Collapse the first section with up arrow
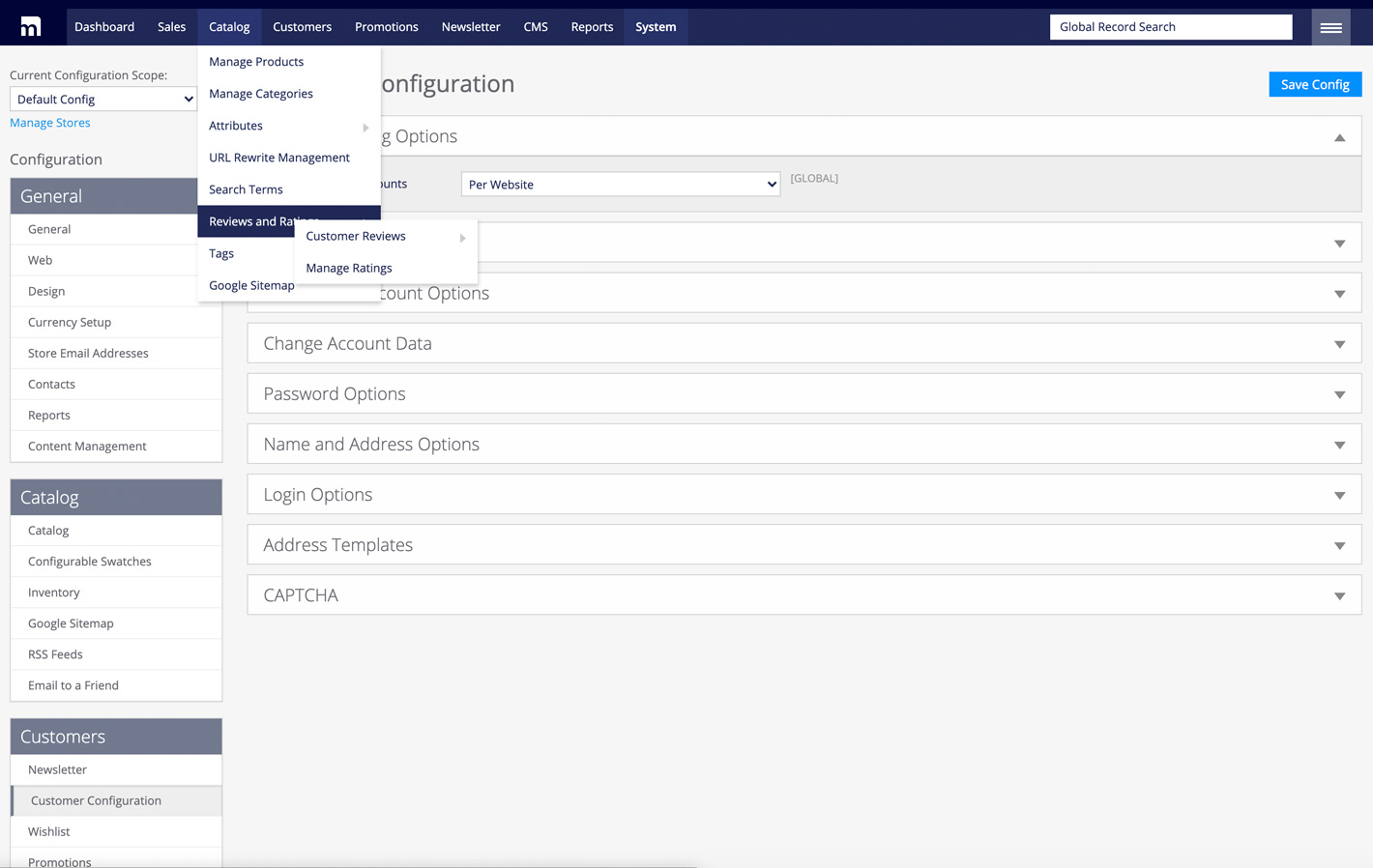The width and height of the screenshot is (1373, 868). tap(1339, 137)
